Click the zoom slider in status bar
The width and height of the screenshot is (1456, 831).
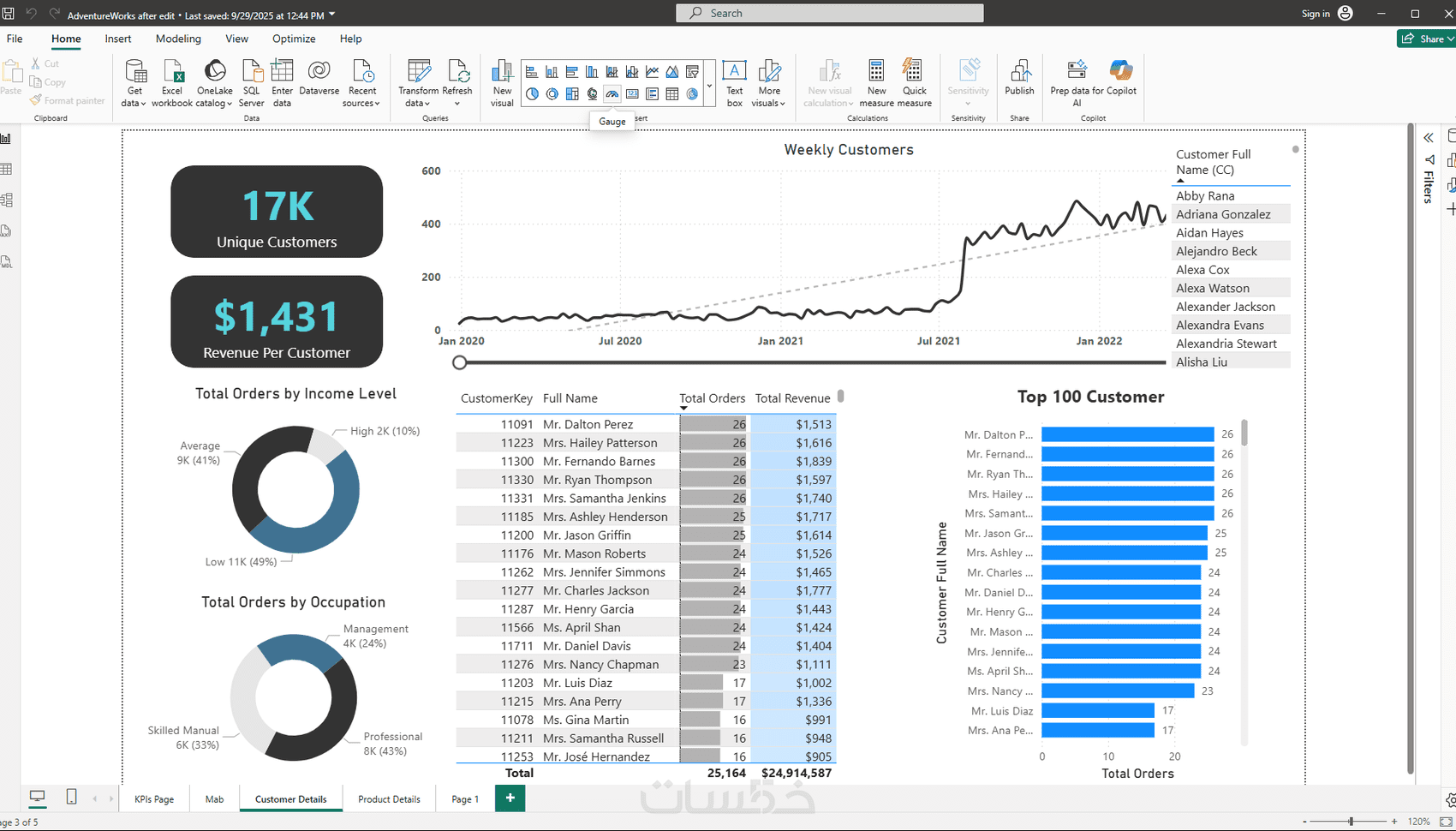tap(1351, 822)
